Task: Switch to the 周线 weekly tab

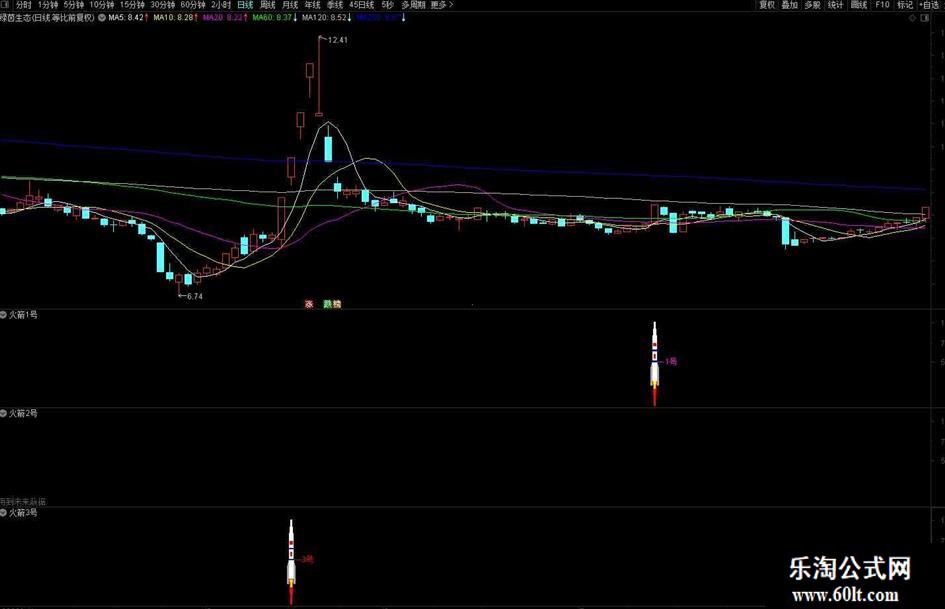Action: click(x=268, y=5)
